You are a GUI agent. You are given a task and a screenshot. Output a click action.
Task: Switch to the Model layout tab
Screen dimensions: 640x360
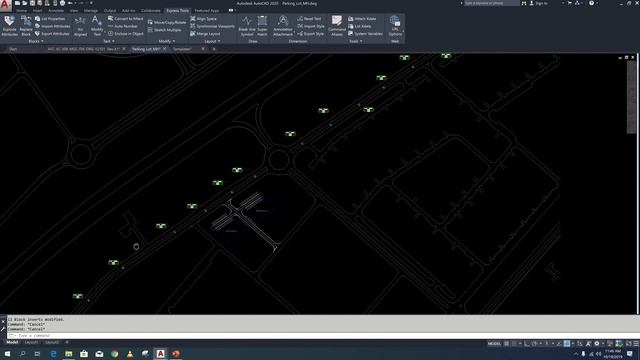point(12,342)
